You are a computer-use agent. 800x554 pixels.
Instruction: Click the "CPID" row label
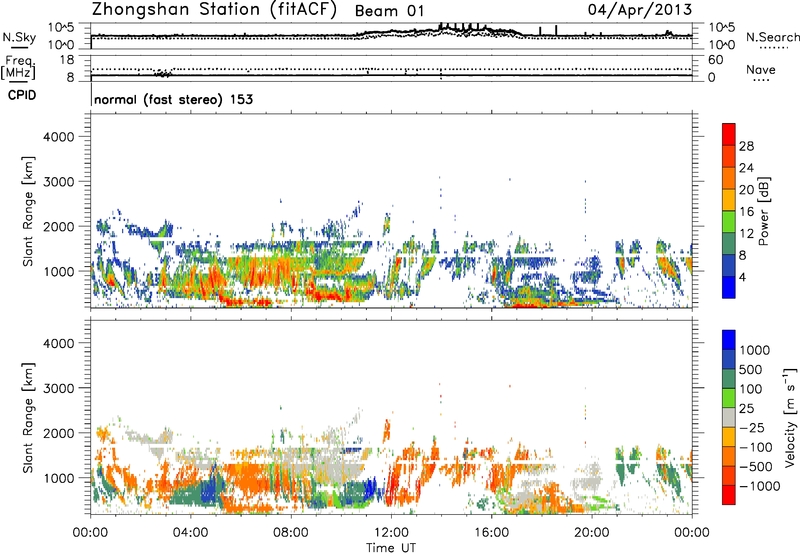pos(22,95)
